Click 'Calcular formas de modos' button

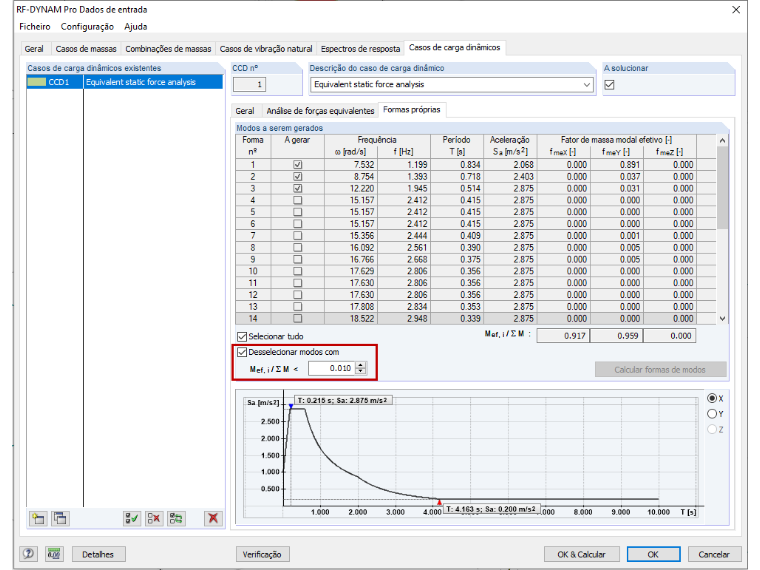pos(660,370)
